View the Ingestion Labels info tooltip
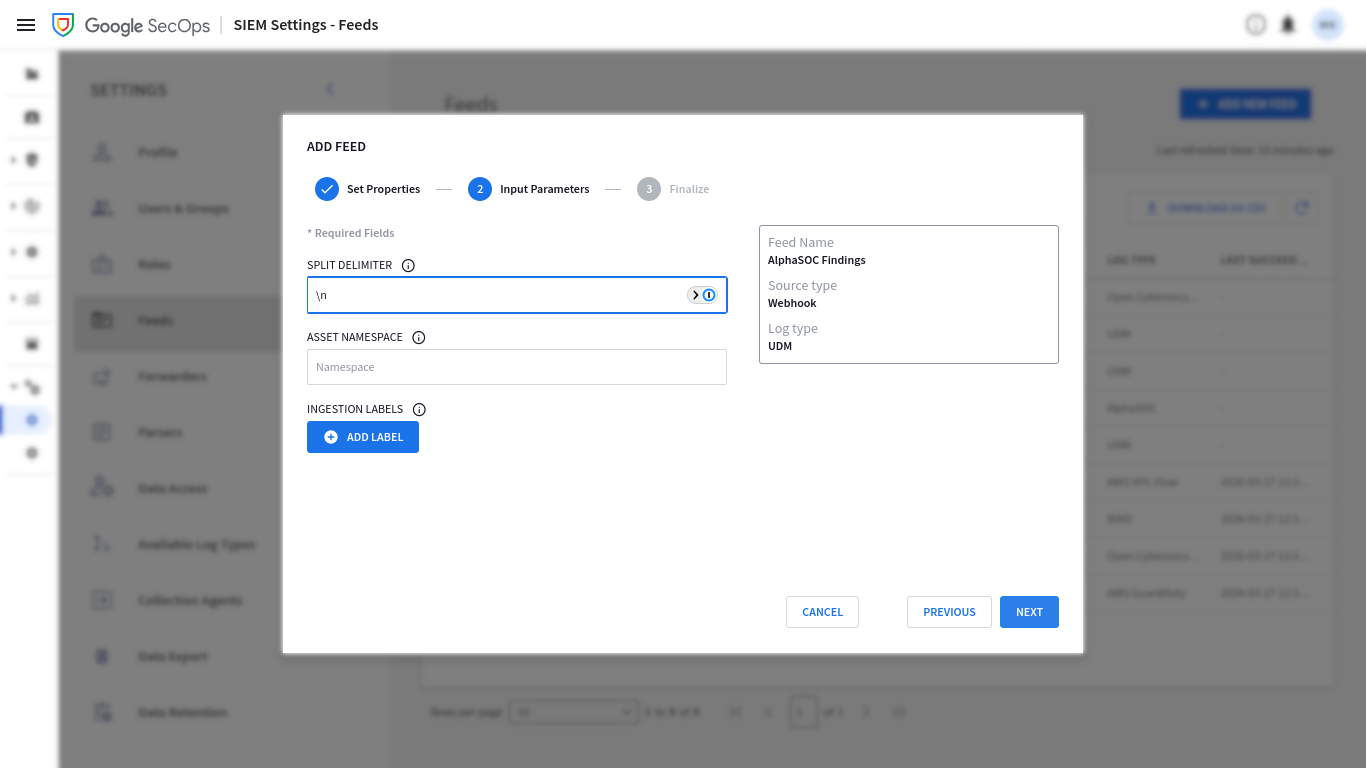1366x768 pixels. [419, 409]
